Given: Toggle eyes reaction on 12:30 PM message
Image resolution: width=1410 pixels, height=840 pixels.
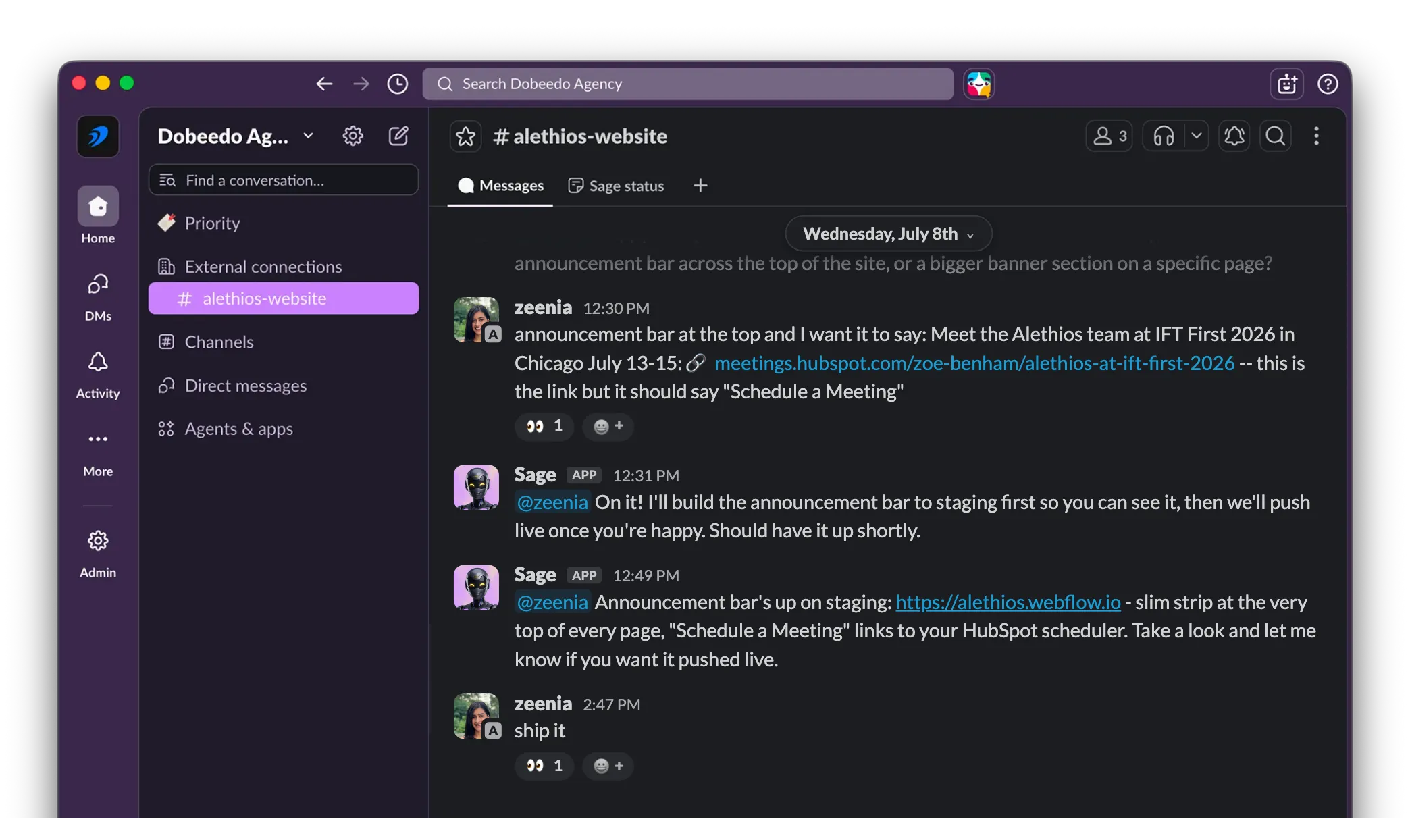Looking at the screenshot, I should 544,426.
